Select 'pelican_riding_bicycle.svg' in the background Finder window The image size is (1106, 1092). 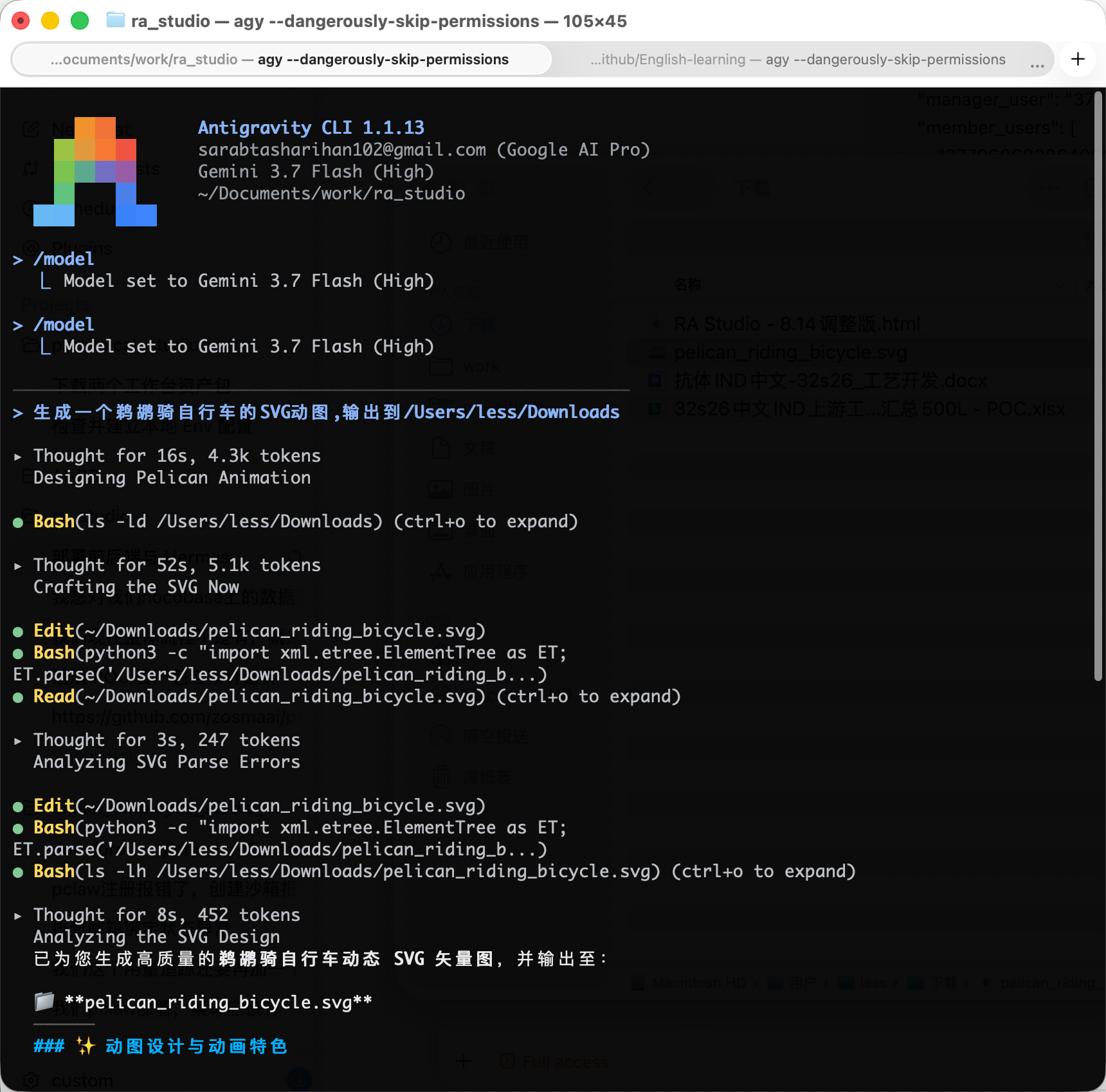pyautogui.click(x=790, y=352)
